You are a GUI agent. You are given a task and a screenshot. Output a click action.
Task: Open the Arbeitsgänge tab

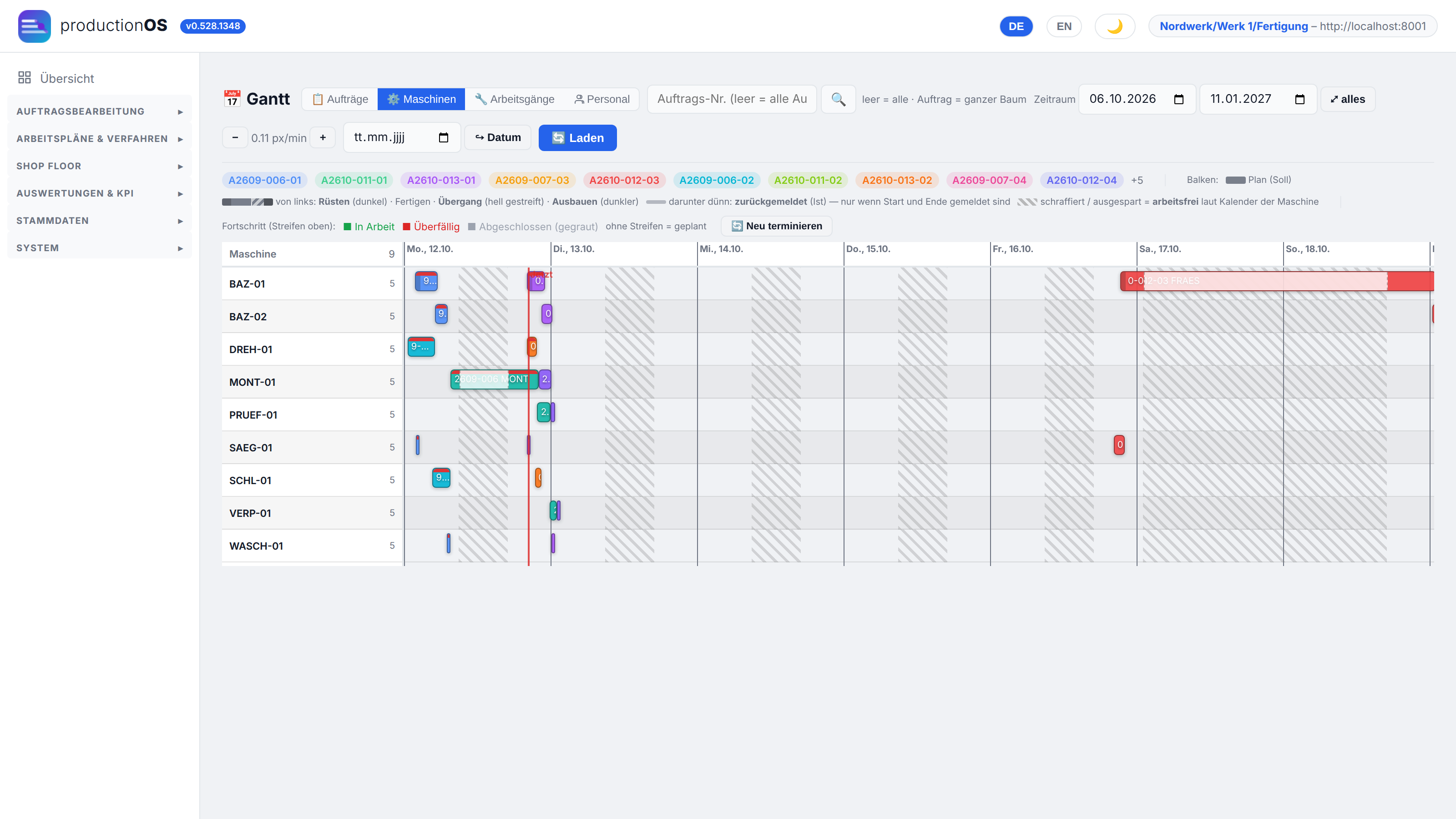click(514, 100)
